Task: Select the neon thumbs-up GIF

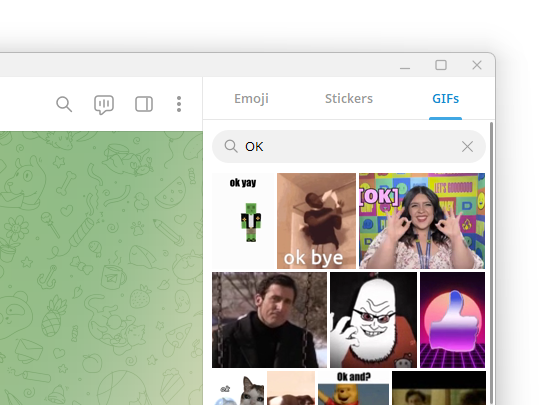Action: pyautogui.click(x=453, y=320)
